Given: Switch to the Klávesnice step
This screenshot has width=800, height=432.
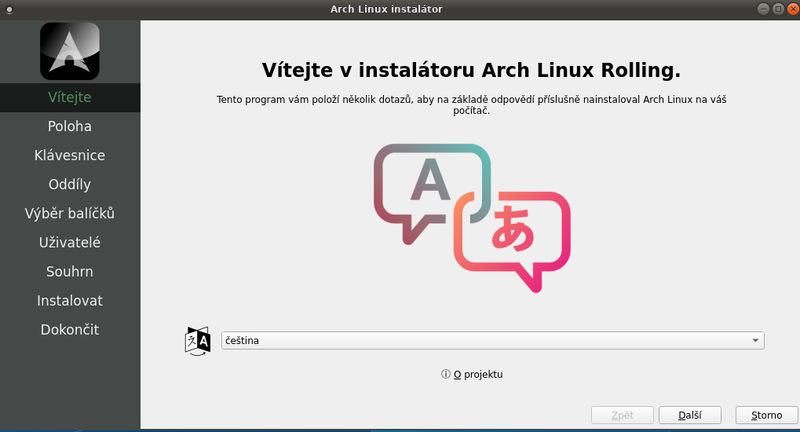Looking at the screenshot, I should click(x=69, y=156).
